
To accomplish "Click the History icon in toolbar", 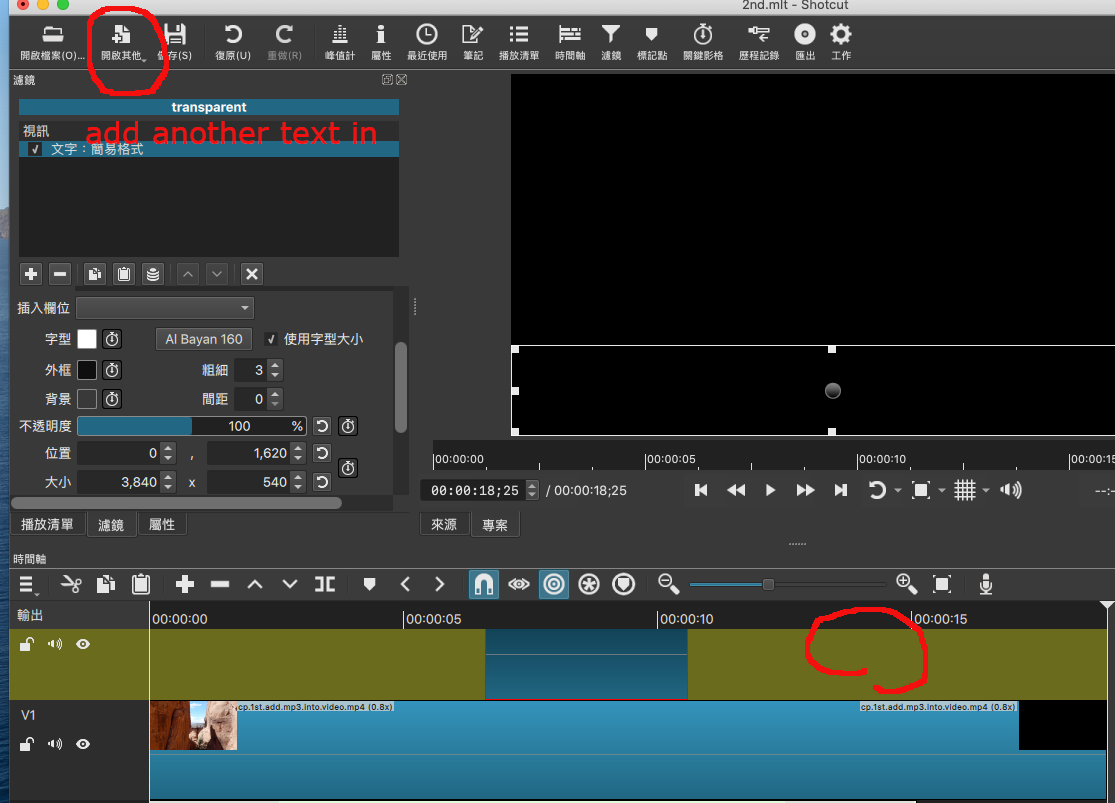I will [758, 42].
